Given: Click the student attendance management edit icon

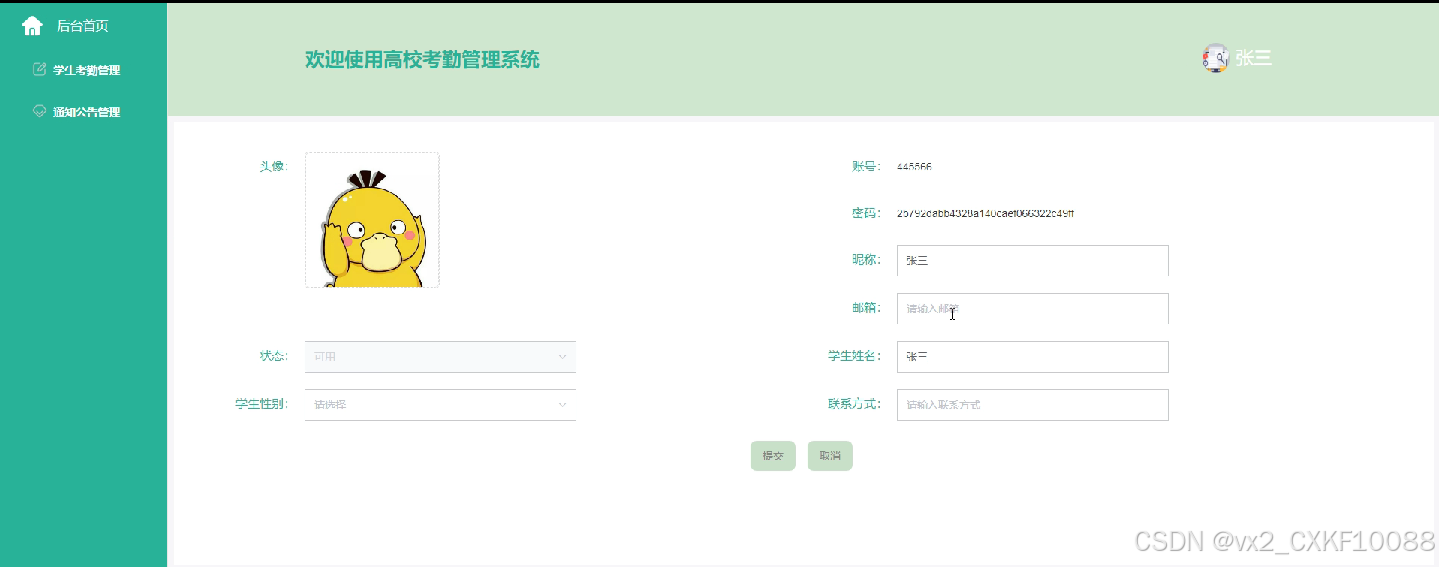Looking at the screenshot, I should [x=40, y=69].
